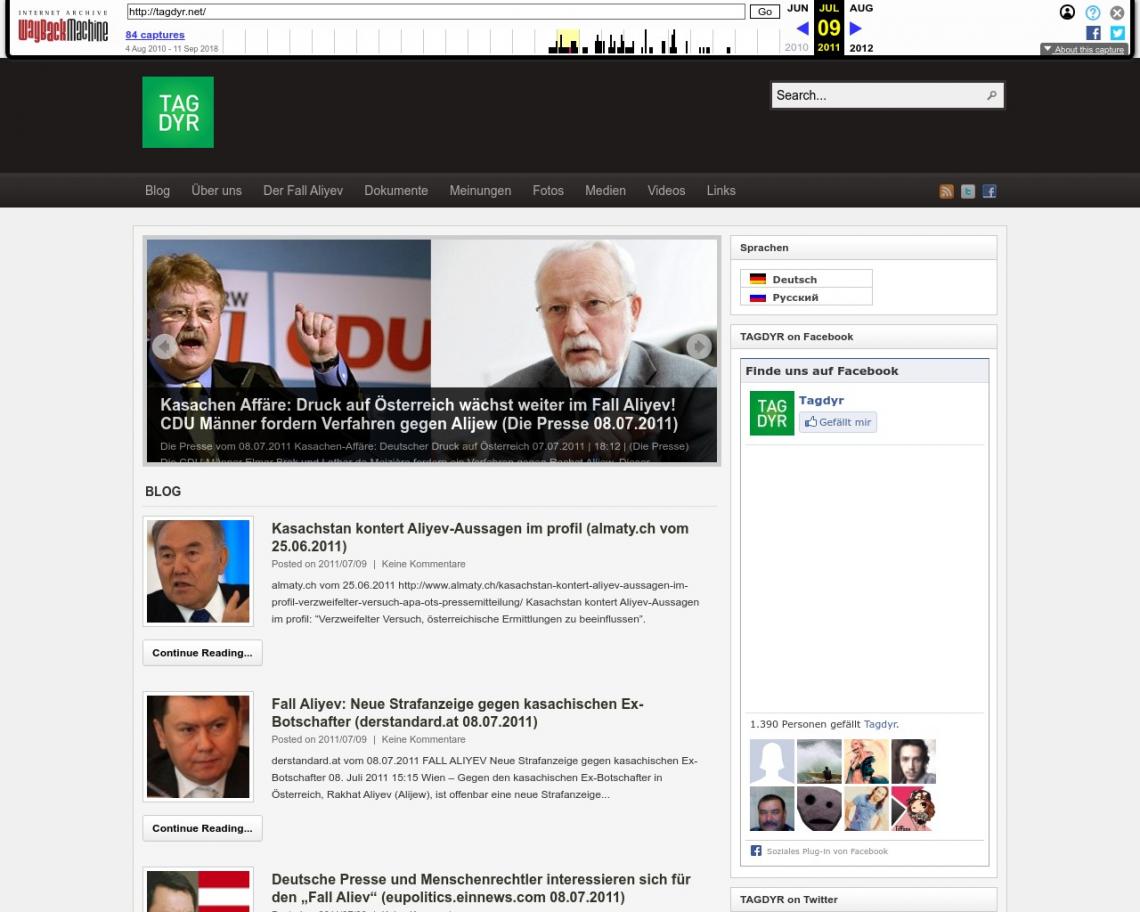Open the Meinungen menu item
This screenshot has height=912, width=1140.
pos(480,191)
